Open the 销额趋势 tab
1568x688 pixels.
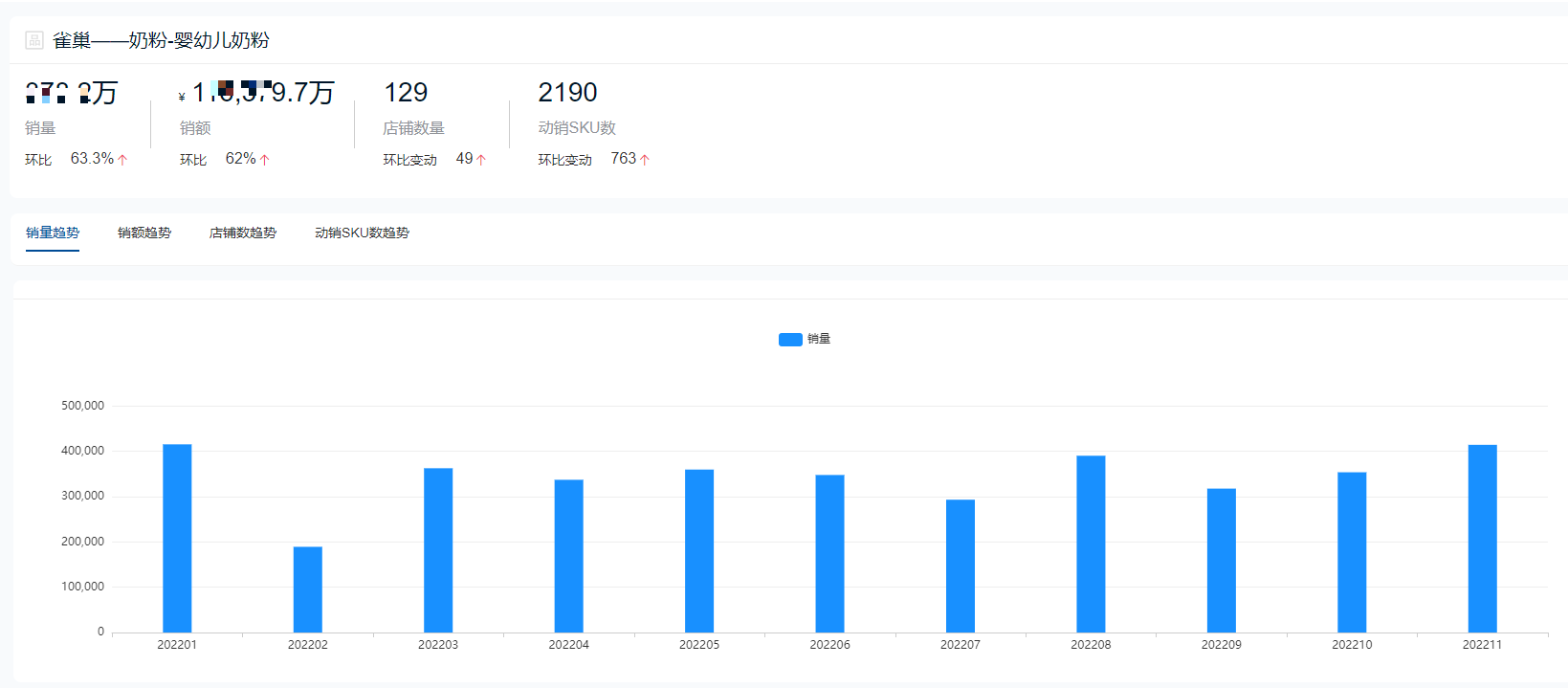(x=144, y=233)
